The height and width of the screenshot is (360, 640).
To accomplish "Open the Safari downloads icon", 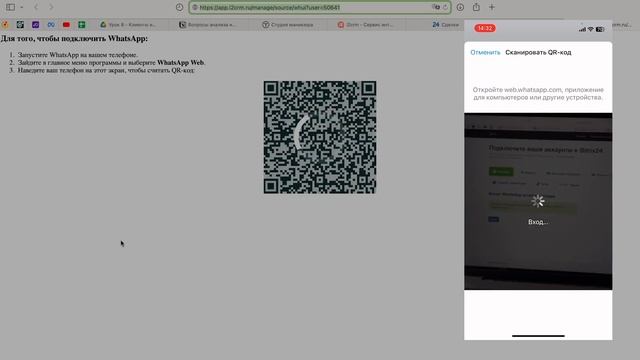I will 460,7.
